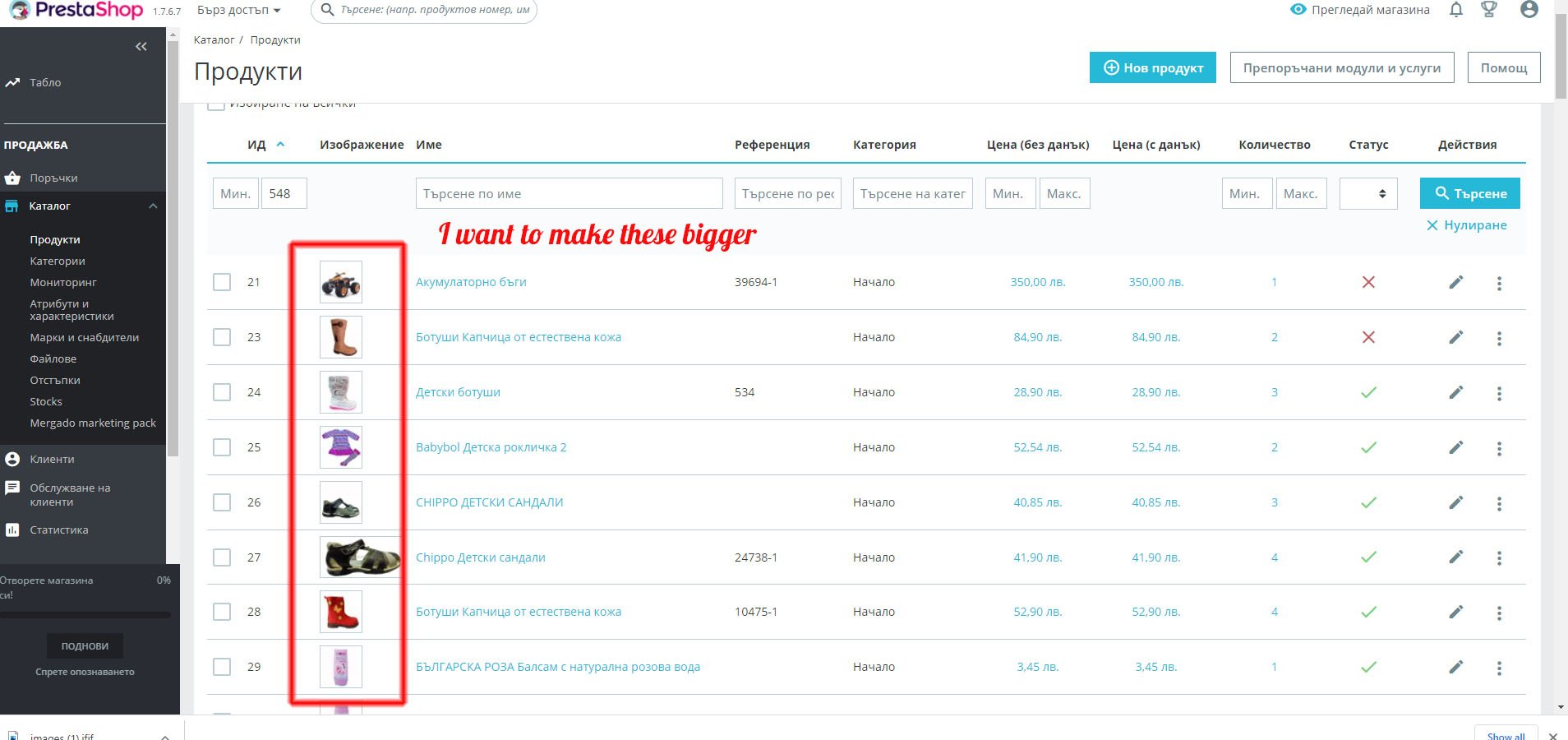Image resolution: width=1568 pixels, height=740 pixels.
Task: Go to Поръчки in the sidebar
Action: 53,178
